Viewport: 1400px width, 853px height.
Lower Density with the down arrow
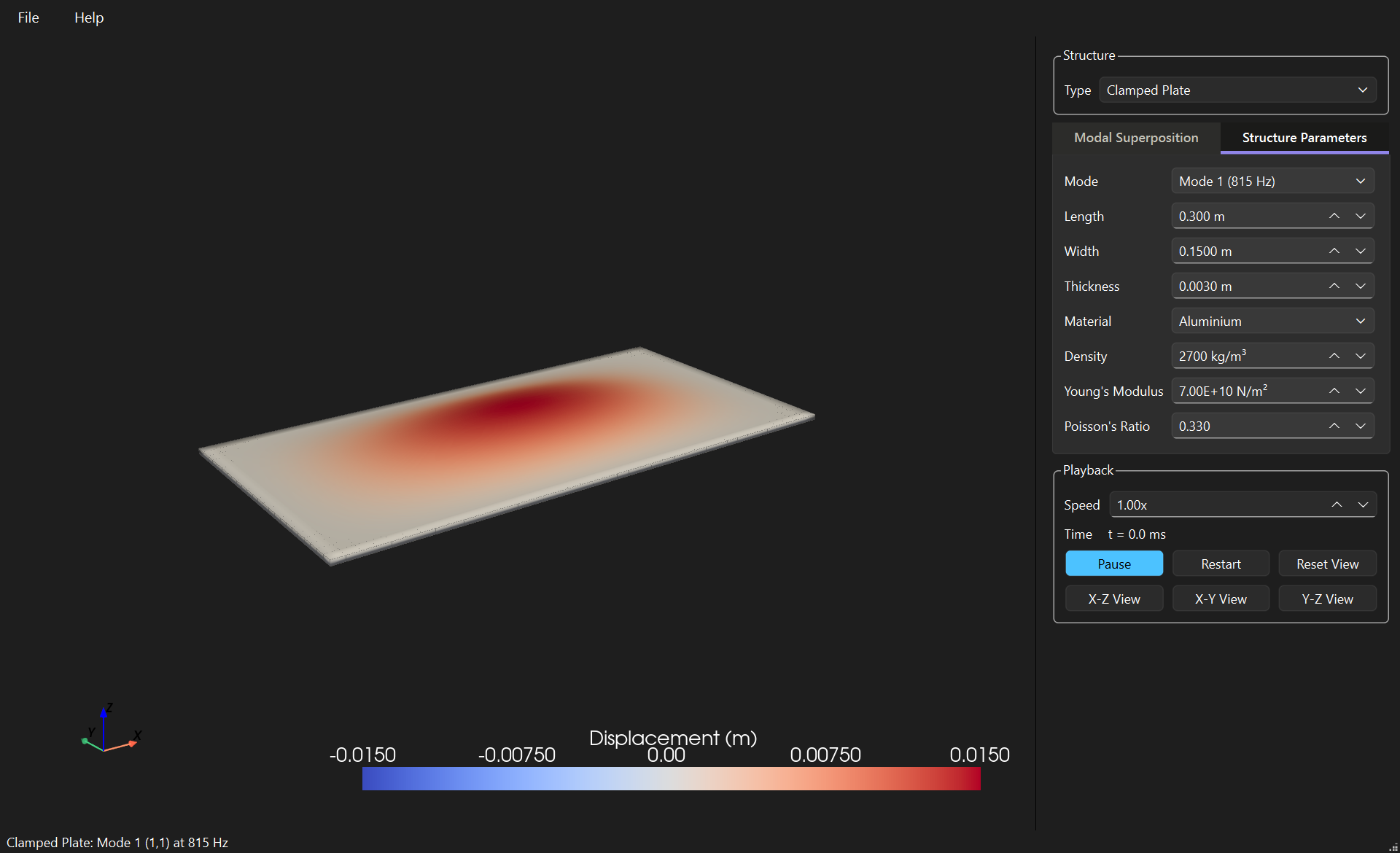(x=1361, y=357)
